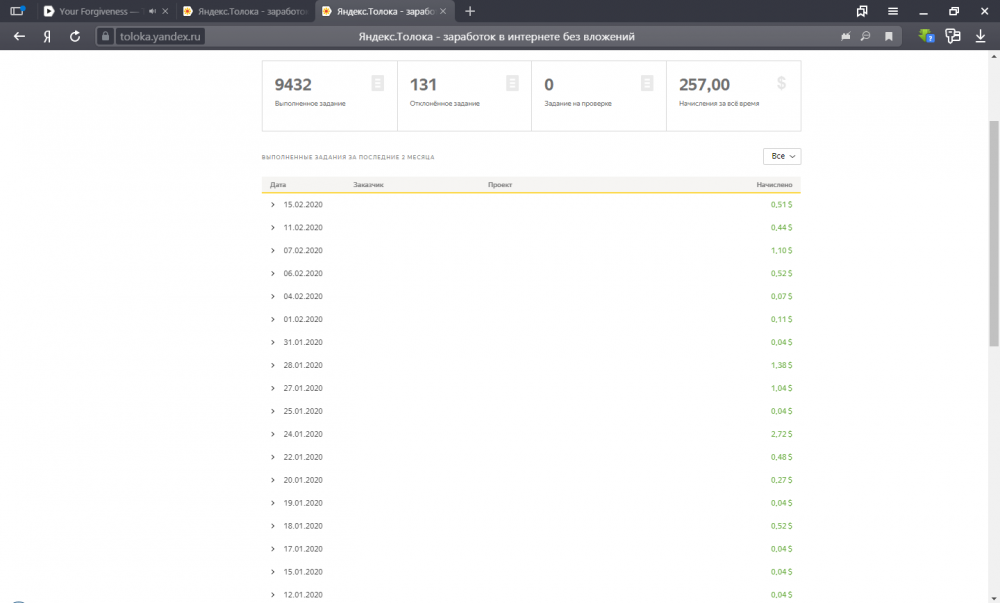Click the 0,51 $ amount for 15.02.2020

(781, 205)
